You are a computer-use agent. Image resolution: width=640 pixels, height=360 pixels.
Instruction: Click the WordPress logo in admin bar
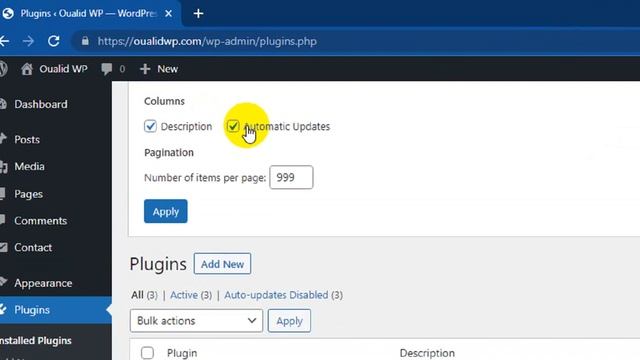pyautogui.click(x=3, y=69)
